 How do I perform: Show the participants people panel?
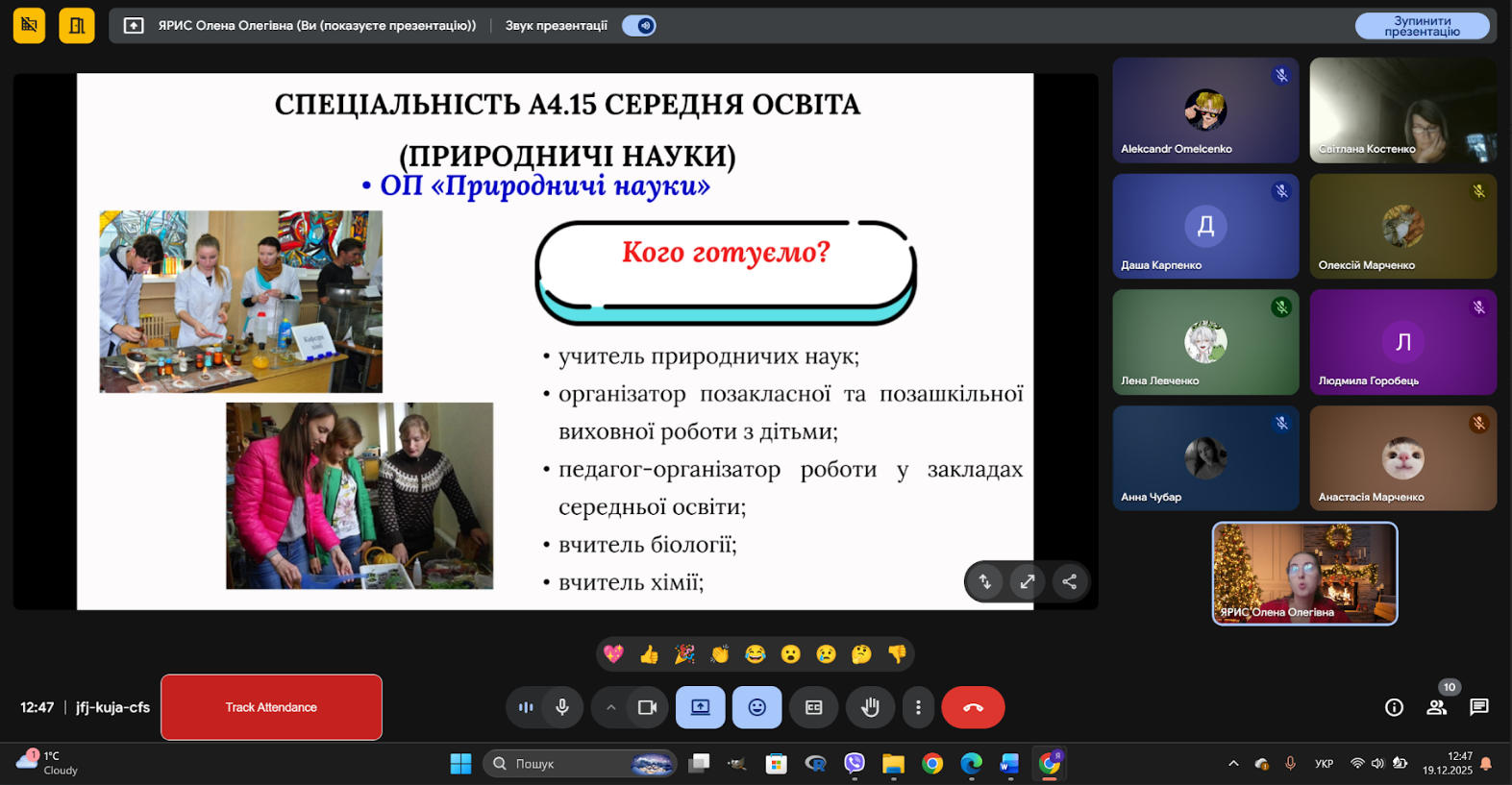(x=1436, y=707)
